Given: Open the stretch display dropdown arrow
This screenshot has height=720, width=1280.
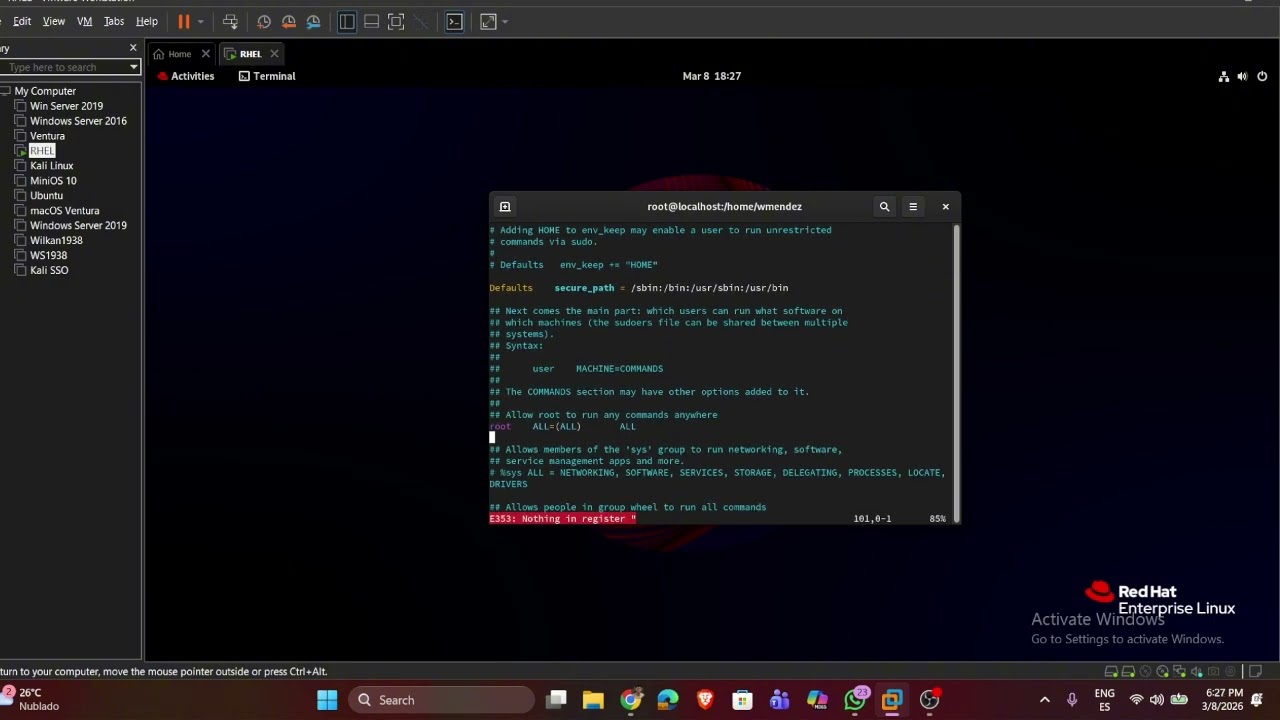Looking at the screenshot, I should (x=505, y=21).
